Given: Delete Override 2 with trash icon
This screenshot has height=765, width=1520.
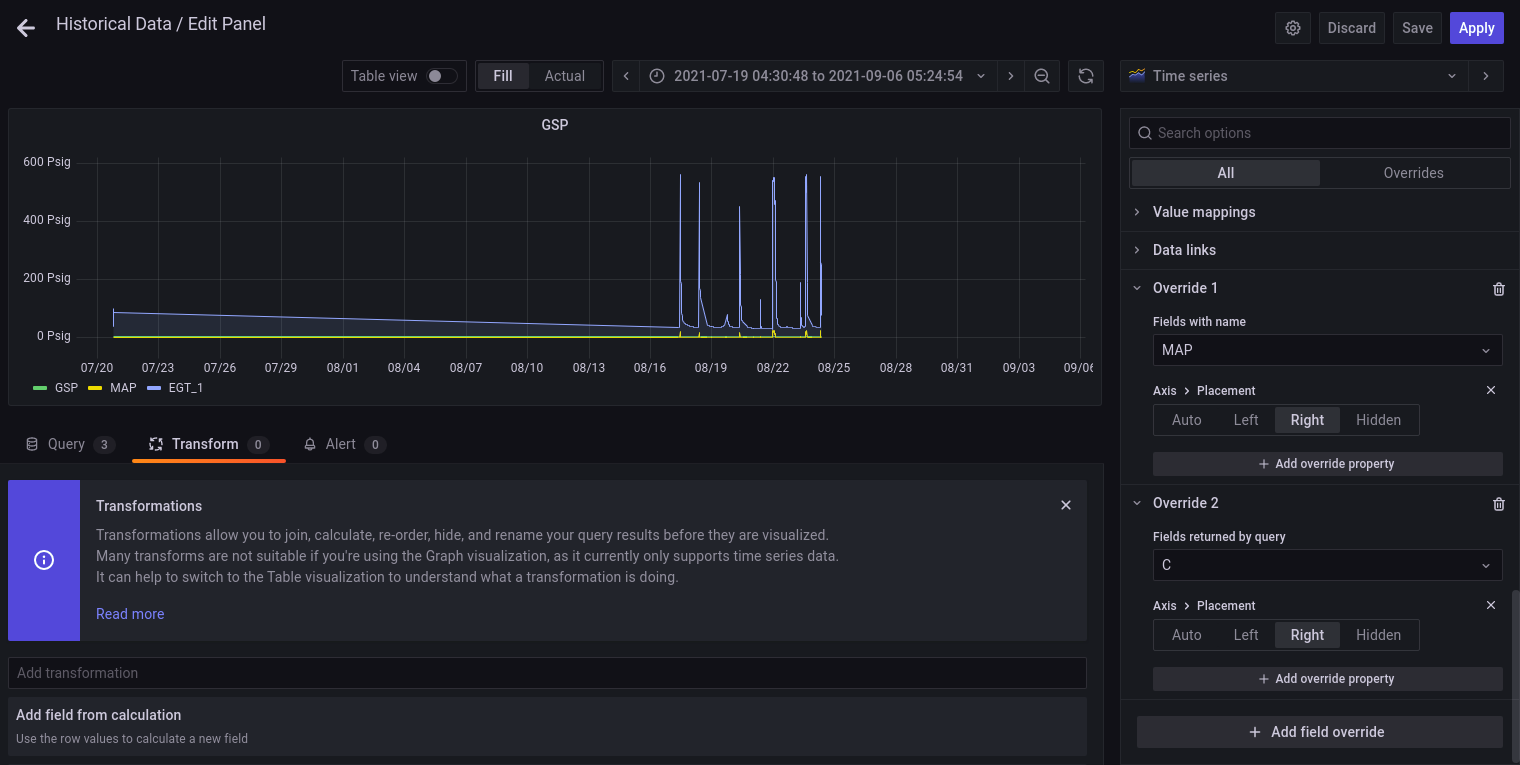Looking at the screenshot, I should point(1499,504).
